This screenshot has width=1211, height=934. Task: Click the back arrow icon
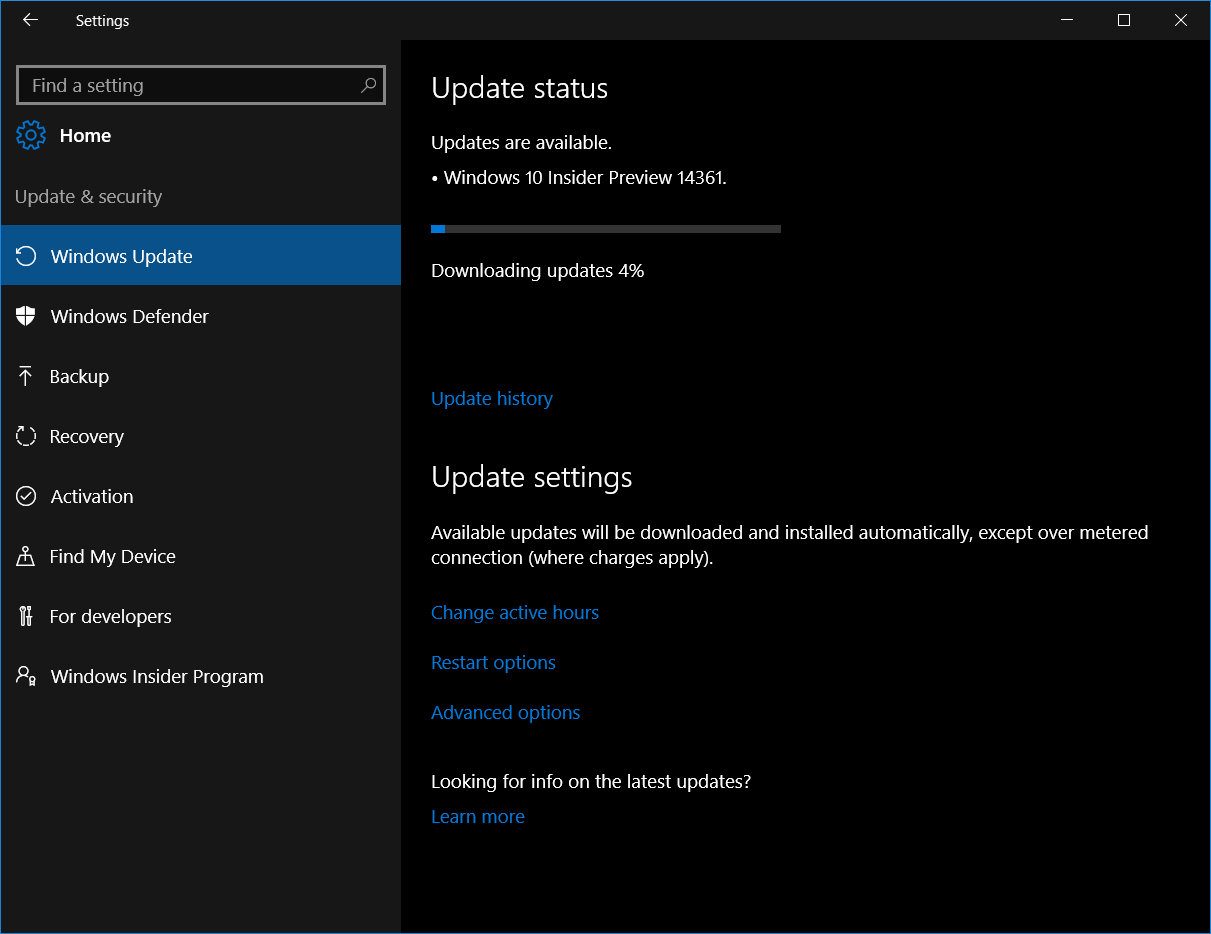tap(30, 20)
